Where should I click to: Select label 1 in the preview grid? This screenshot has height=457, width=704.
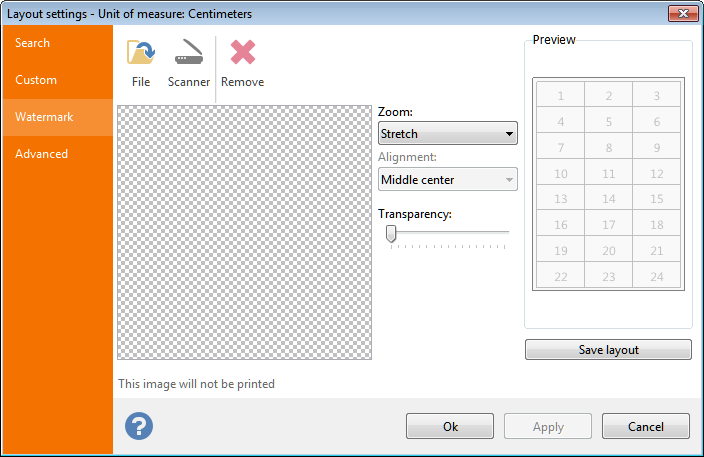pyautogui.click(x=560, y=95)
